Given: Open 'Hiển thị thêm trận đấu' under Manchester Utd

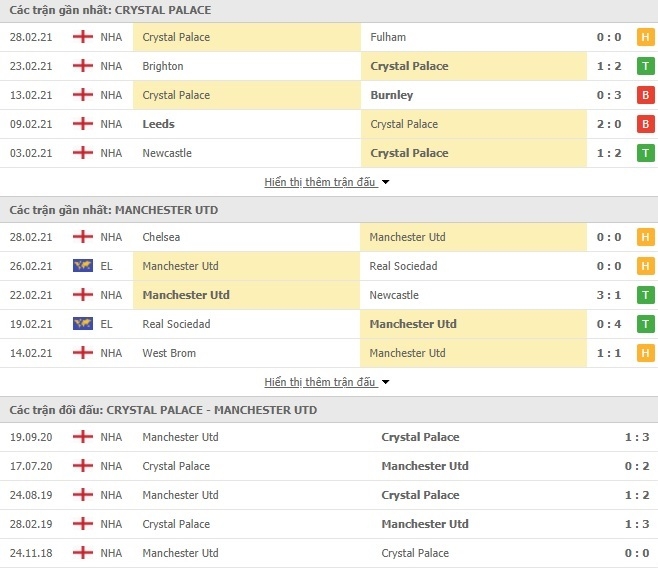Looking at the screenshot, I should click(x=320, y=382).
